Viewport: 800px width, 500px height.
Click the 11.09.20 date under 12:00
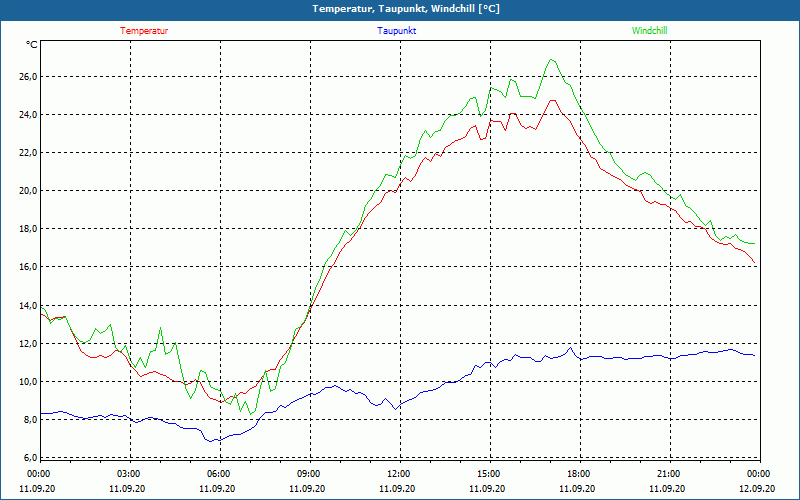[x=397, y=489]
